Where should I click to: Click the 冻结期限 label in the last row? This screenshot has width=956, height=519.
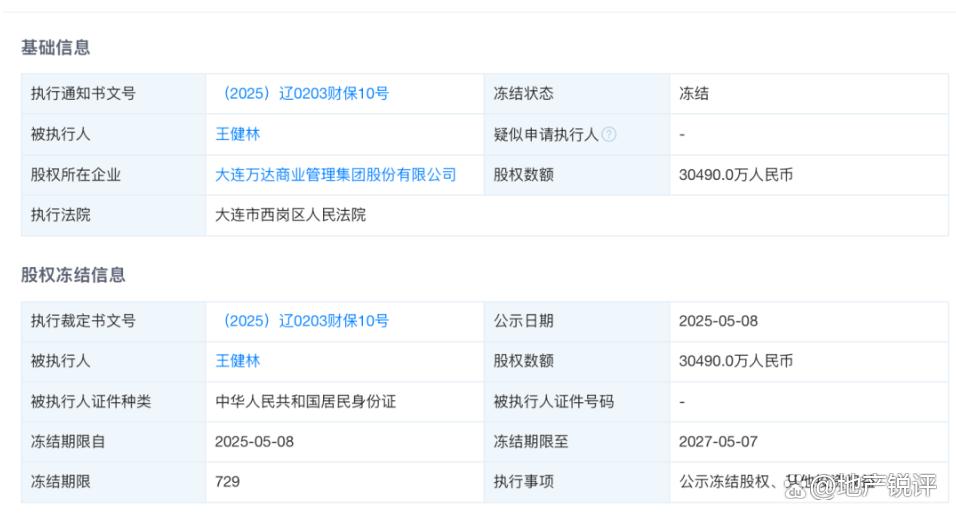tap(60, 482)
